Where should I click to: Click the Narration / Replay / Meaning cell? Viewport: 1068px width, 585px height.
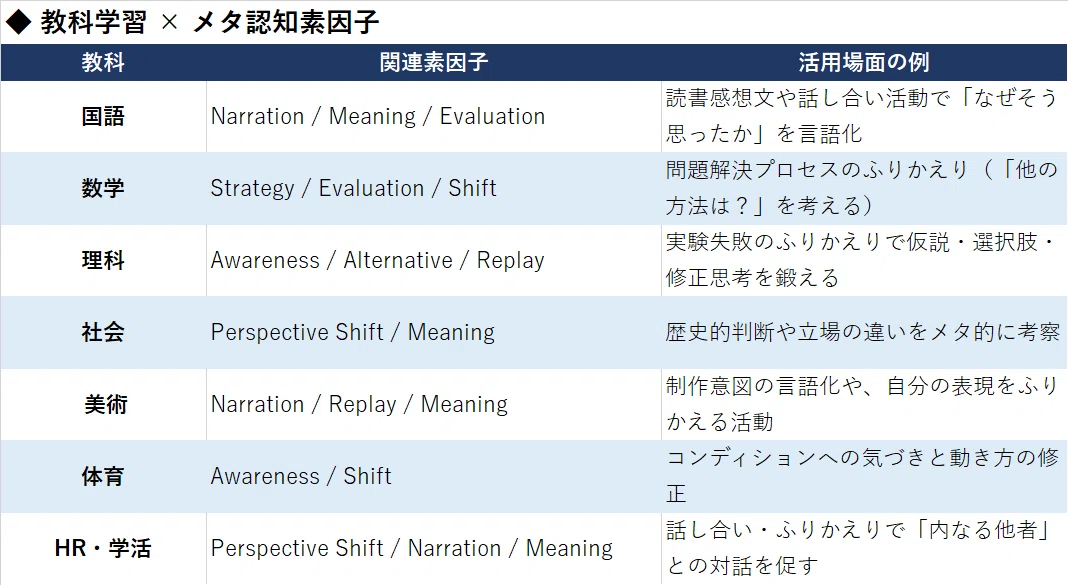click(433, 405)
